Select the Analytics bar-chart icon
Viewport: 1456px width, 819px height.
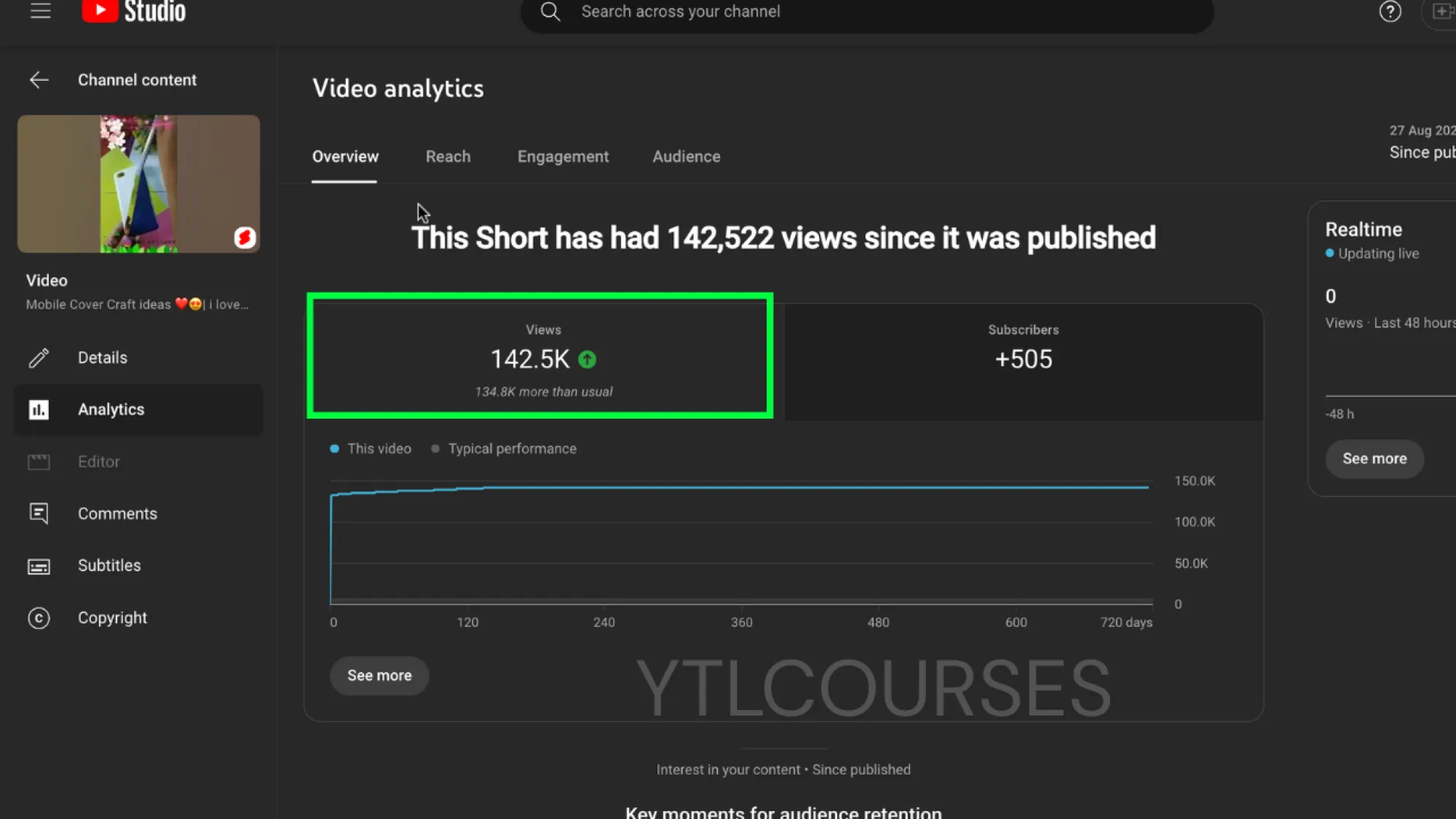[39, 410]
